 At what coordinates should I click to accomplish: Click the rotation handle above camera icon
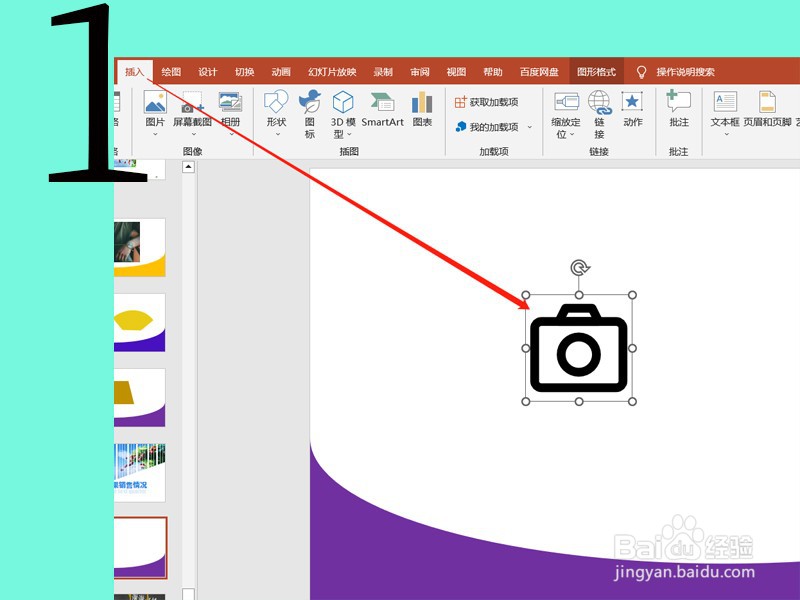click(579, 267)
